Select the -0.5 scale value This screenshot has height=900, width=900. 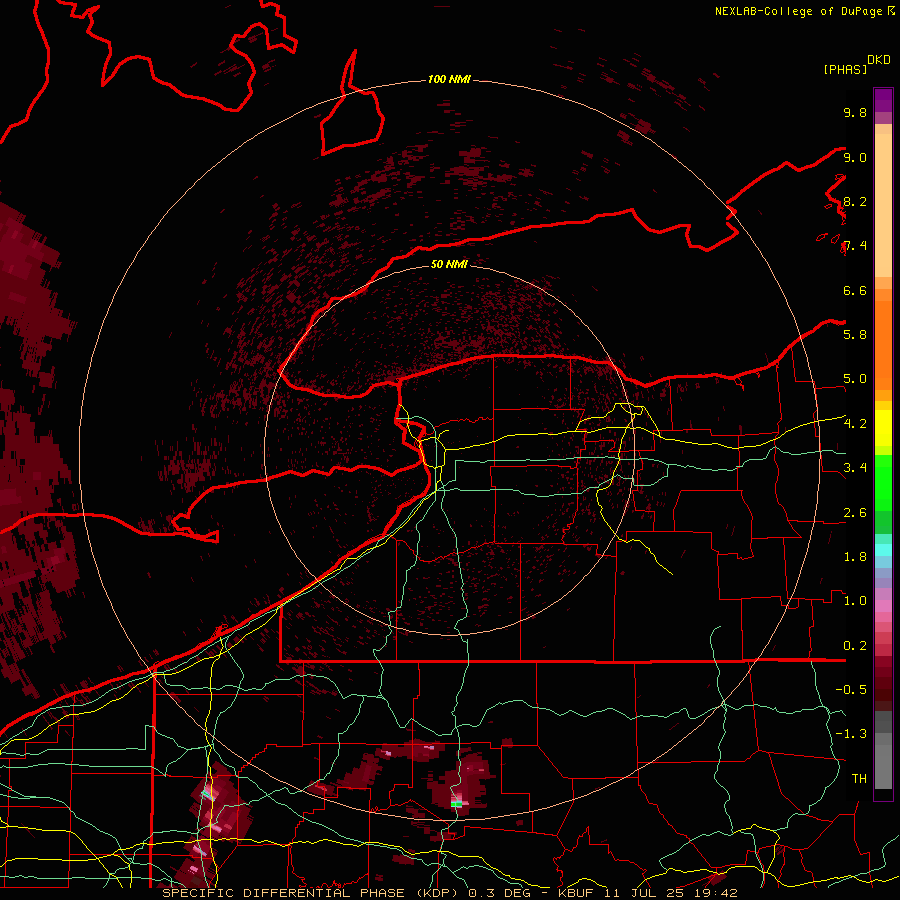pos(851,690)
